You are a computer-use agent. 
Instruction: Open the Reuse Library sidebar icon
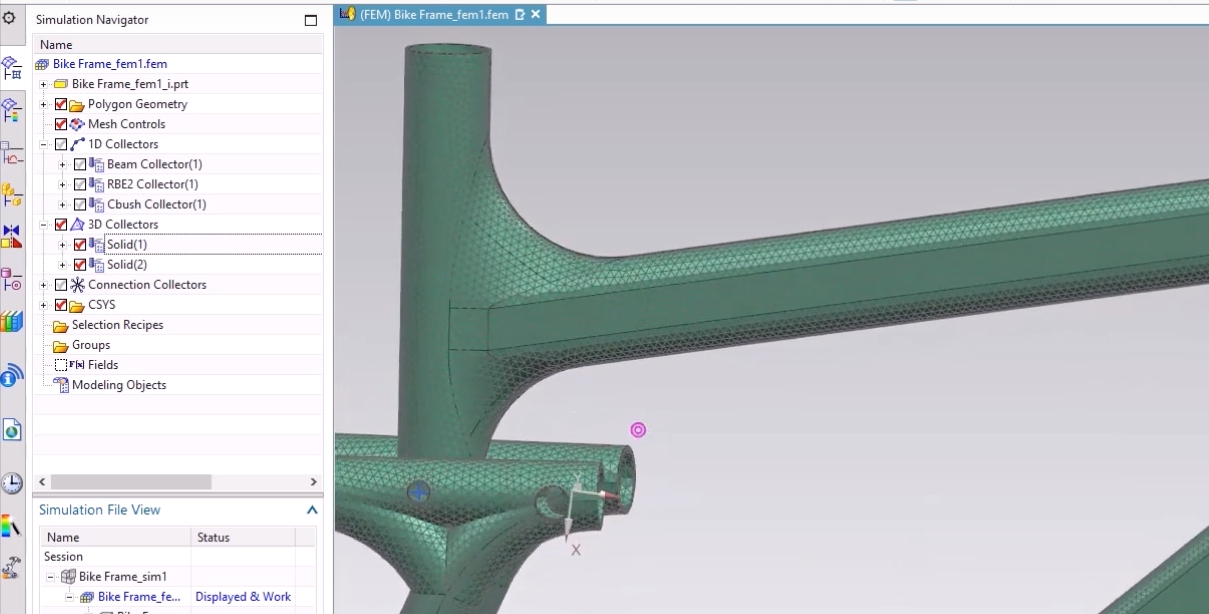(x=12, y=322)
